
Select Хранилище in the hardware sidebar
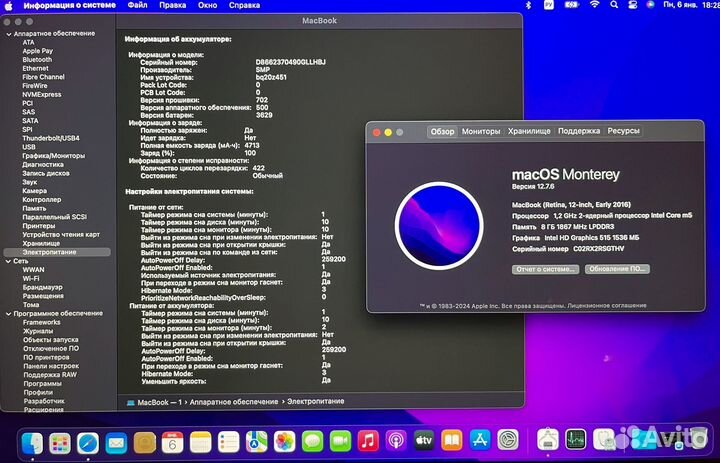click(x=41, y=243)
